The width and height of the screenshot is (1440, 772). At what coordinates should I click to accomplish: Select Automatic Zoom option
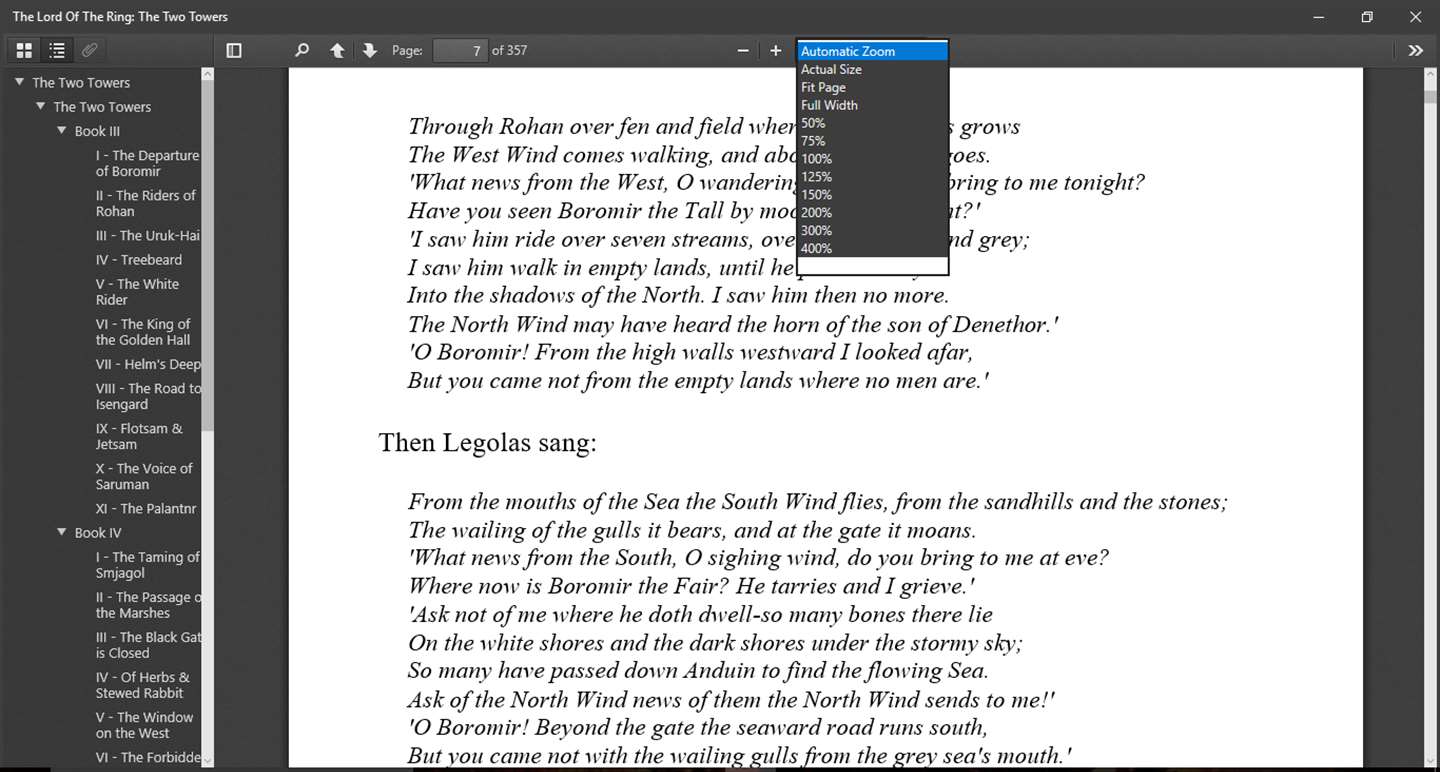[848, 51]
